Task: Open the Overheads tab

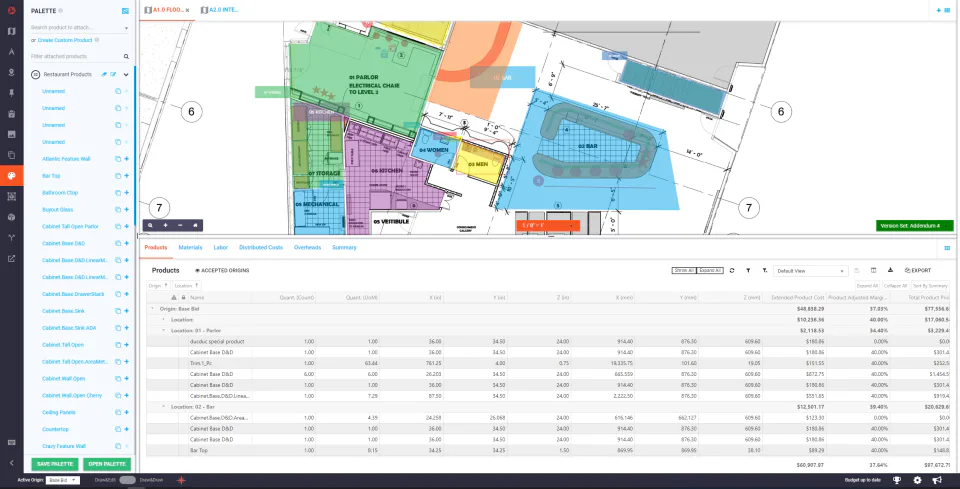Action: [307, 247]
